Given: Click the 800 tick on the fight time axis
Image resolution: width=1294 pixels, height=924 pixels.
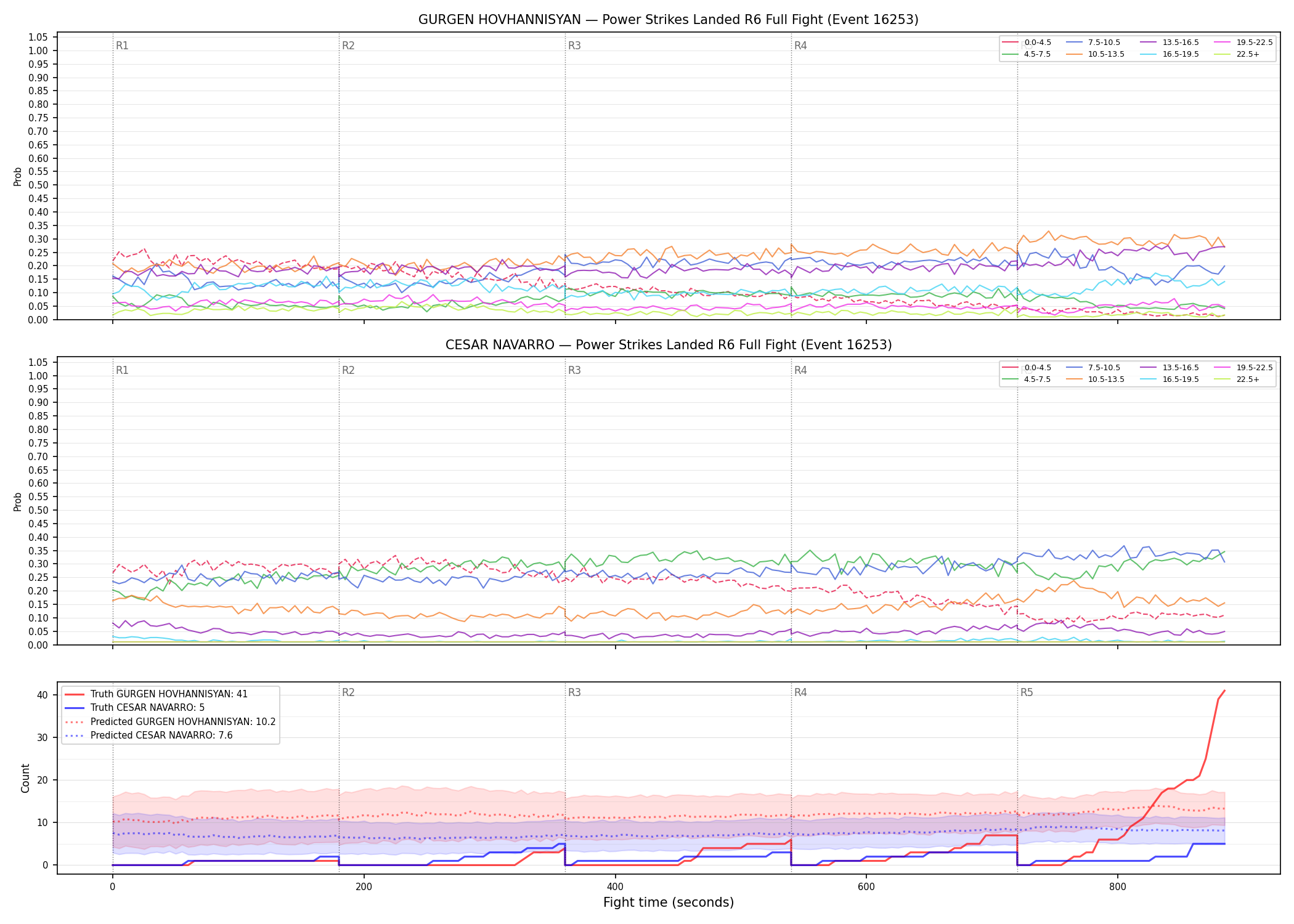Looking at the screenshot, I should tap(1117, 887).
